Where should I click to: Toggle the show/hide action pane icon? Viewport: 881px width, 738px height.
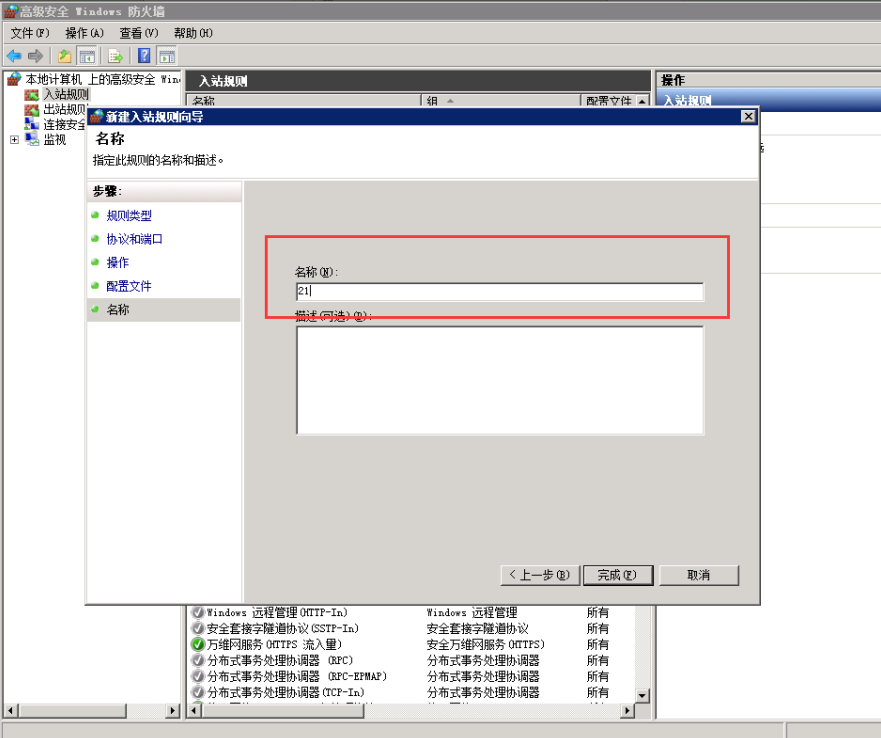pyautogui.click(x=167, y=56)
